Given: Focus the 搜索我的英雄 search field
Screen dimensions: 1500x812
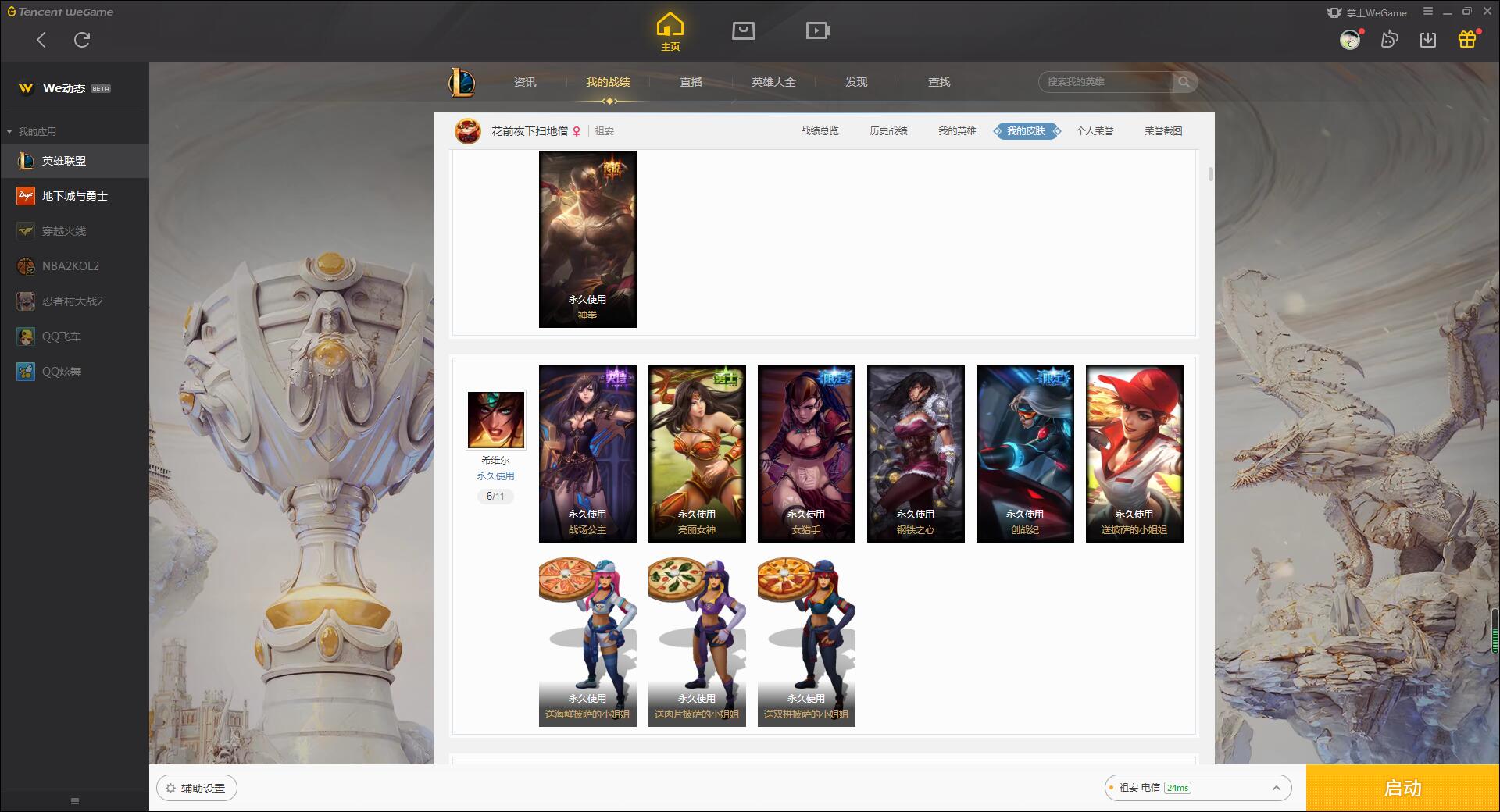Looking at the screenshot, I should 1105,82.
